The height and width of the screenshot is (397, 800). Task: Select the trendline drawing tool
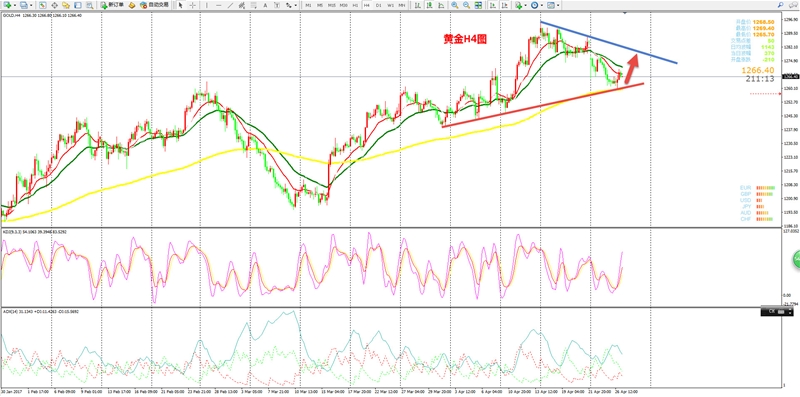[x=230, y=5]
